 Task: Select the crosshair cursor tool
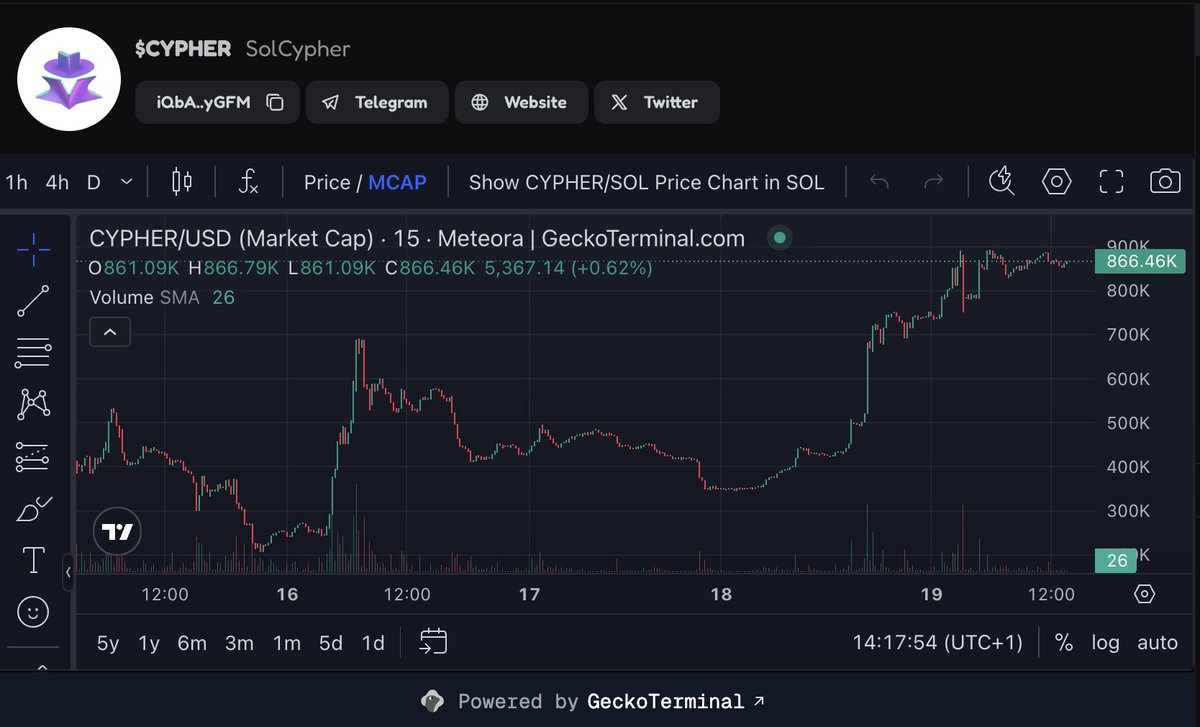click(34, 250)
